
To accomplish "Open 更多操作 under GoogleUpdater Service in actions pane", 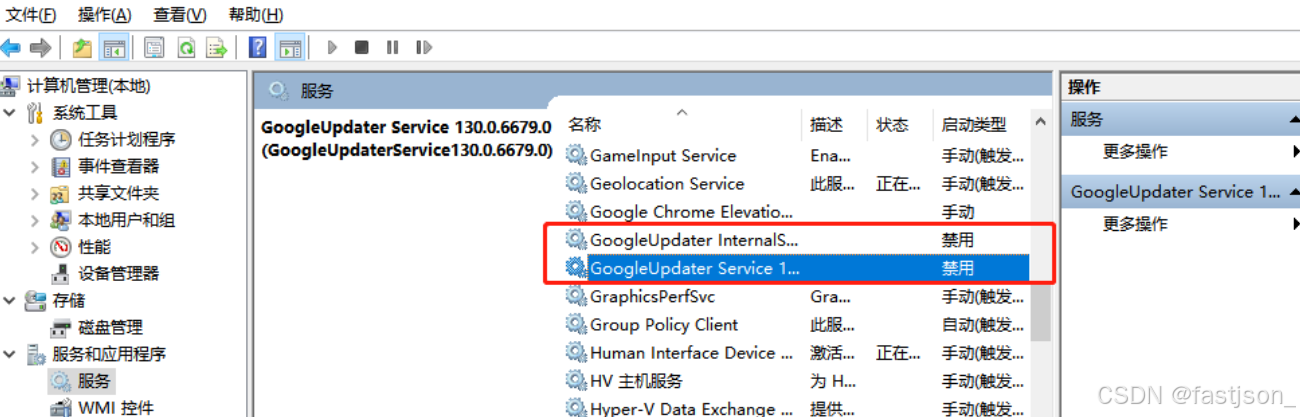I will tap(1135, 224).
